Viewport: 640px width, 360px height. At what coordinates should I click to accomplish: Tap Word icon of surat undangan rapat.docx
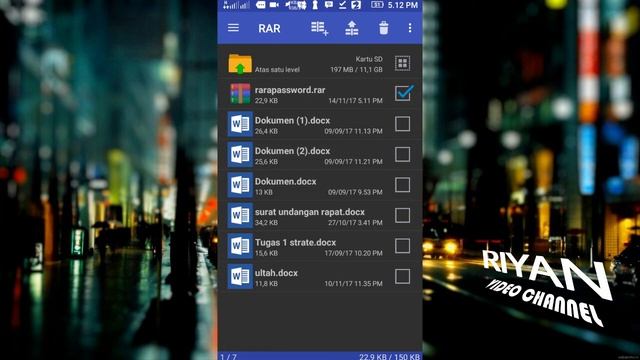pos(240,215)
